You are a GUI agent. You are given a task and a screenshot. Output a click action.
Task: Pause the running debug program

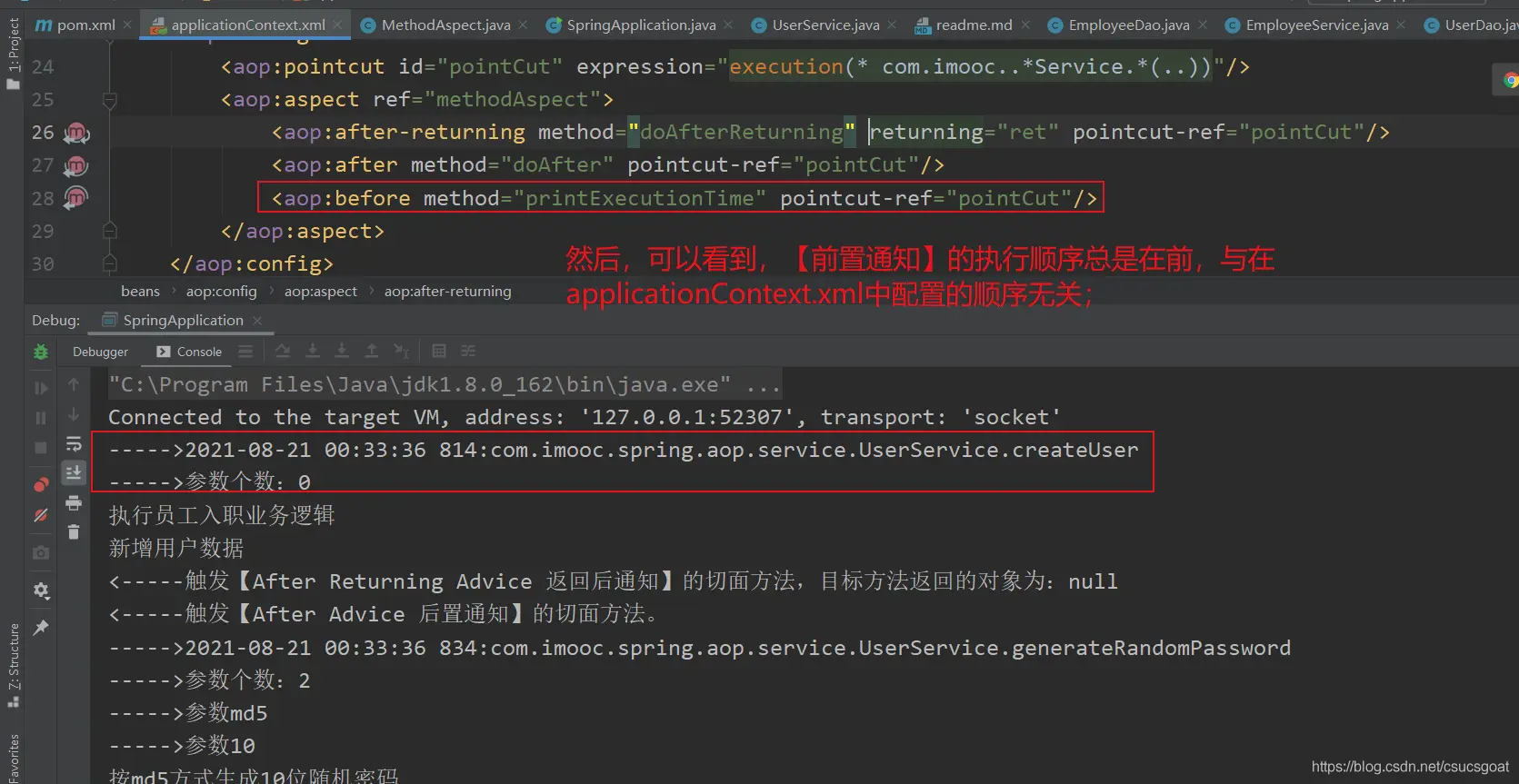point(41,418)
